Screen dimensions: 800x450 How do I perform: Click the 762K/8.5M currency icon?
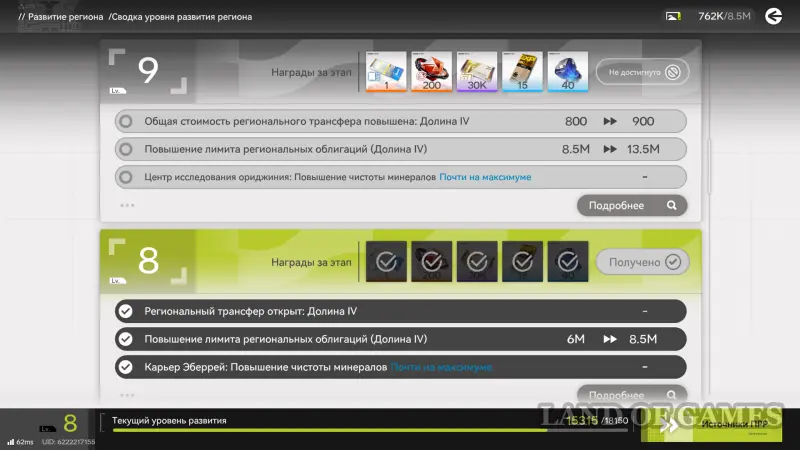[x=674, y=16]
